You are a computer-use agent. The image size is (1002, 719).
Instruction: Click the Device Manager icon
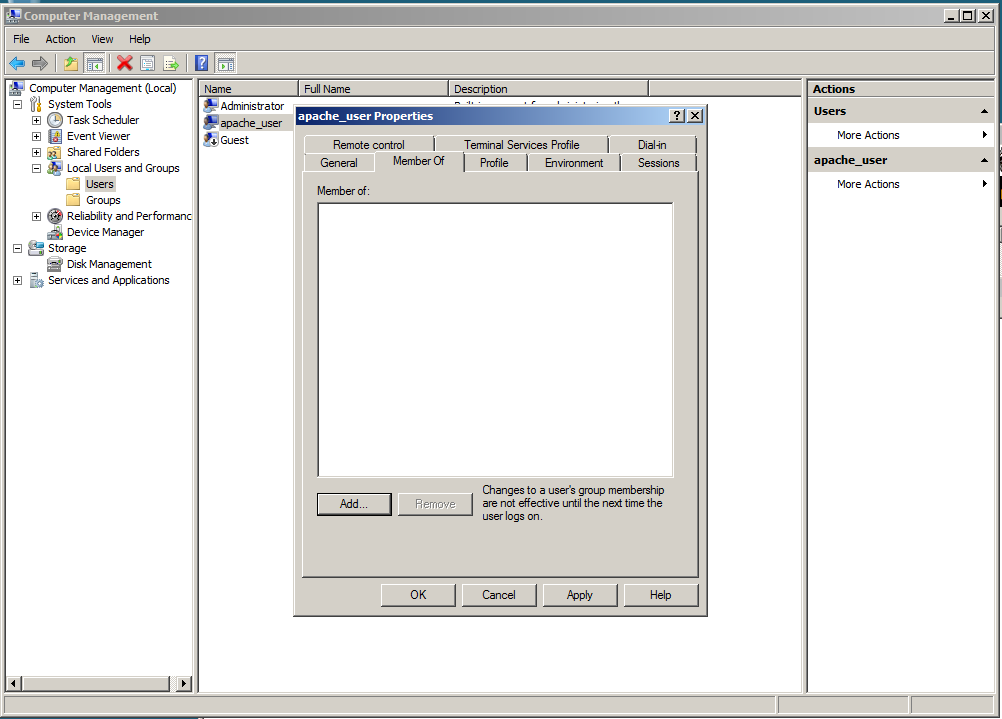coord(56,232)
